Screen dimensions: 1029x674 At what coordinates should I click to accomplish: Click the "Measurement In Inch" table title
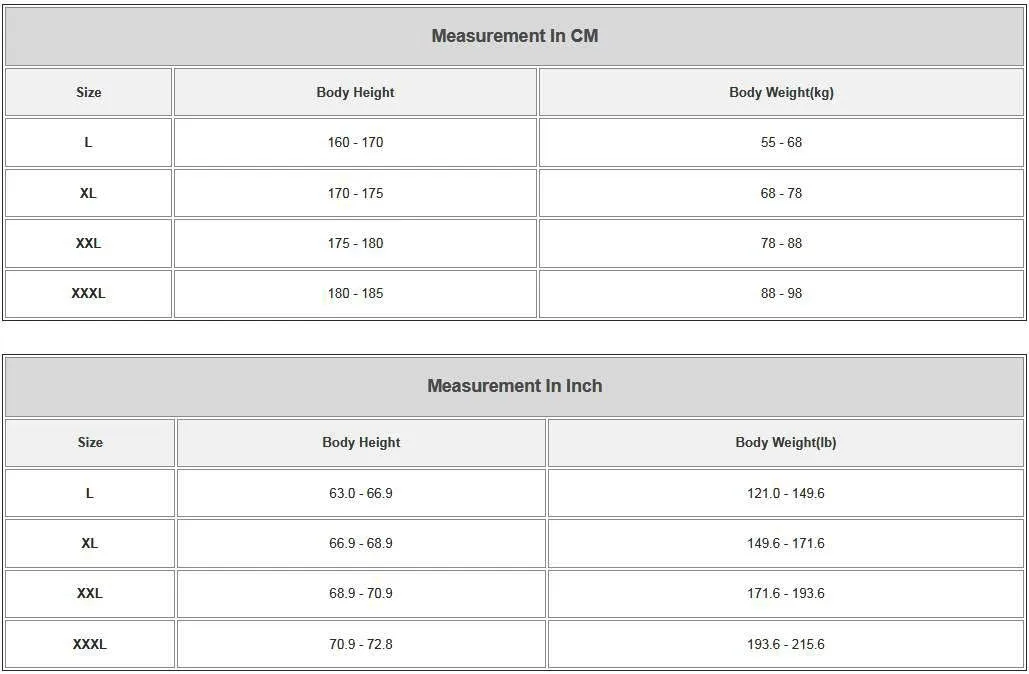click(x=514, y=386)
